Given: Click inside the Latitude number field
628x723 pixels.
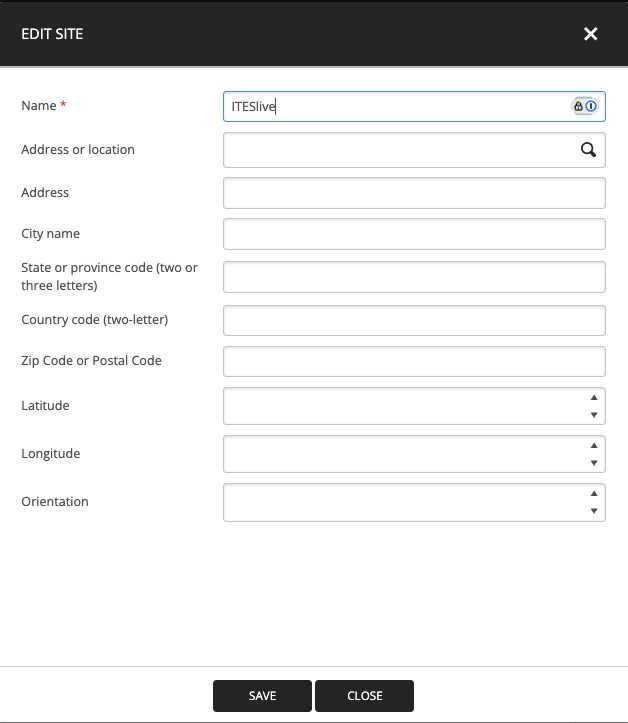Looking at the screenshot, I should coord(400,406).
